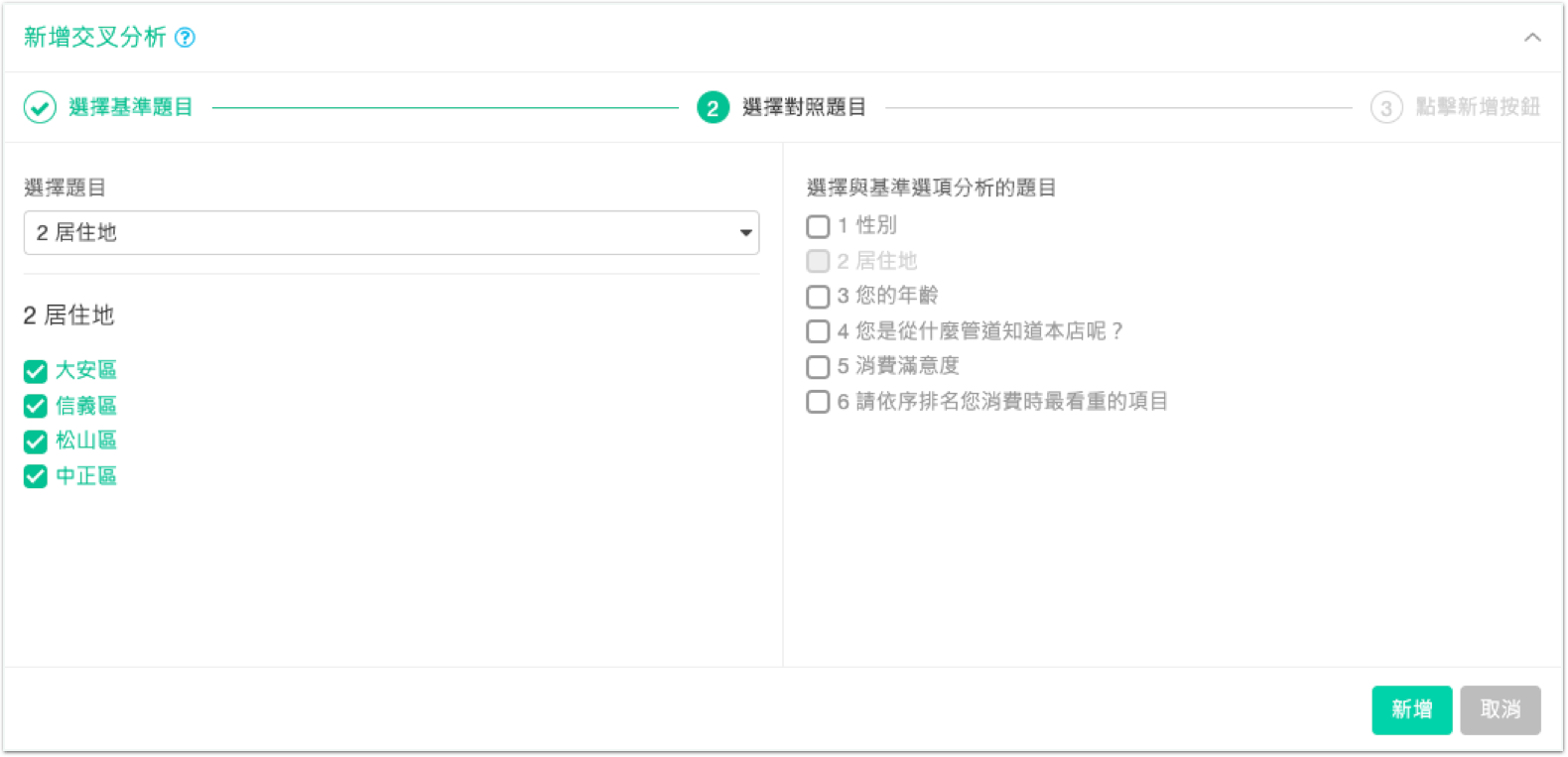Go to 選擇基準題目 step

point(130,107)
